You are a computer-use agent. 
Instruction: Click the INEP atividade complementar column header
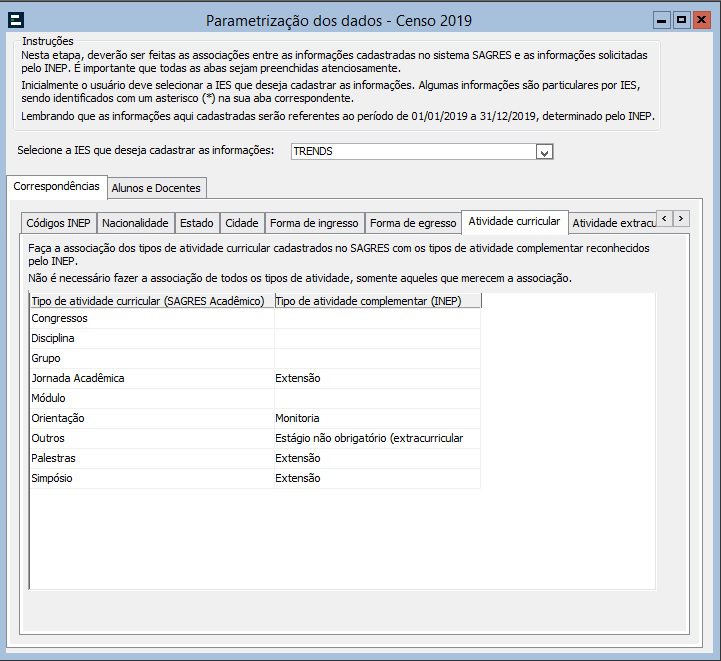(377, 301)
